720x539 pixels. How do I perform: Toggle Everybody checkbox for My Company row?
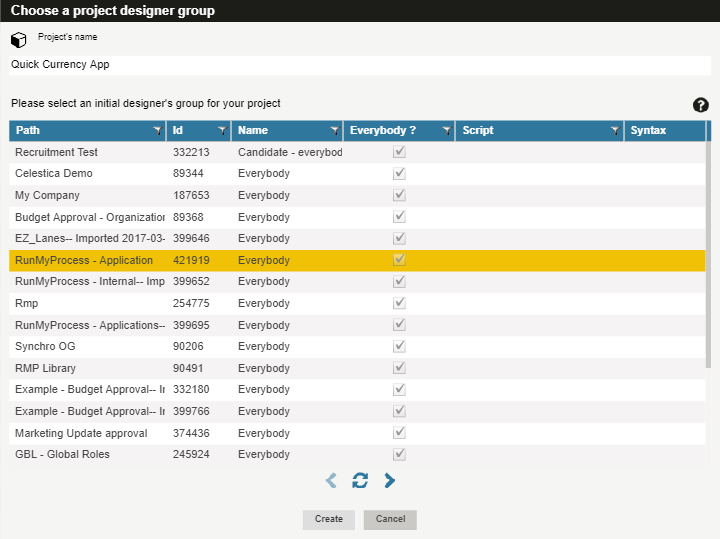pos(399,195)
